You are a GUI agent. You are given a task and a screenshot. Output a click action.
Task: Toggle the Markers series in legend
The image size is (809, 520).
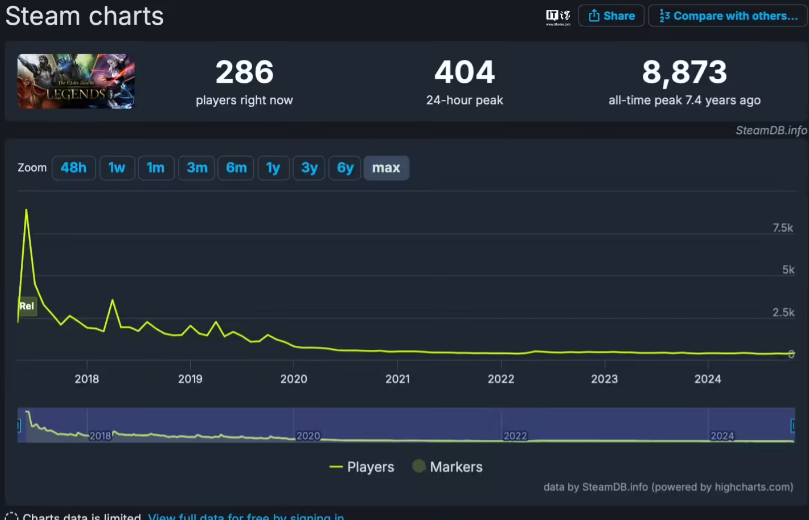pyautogui.click(x=447, y=467)
